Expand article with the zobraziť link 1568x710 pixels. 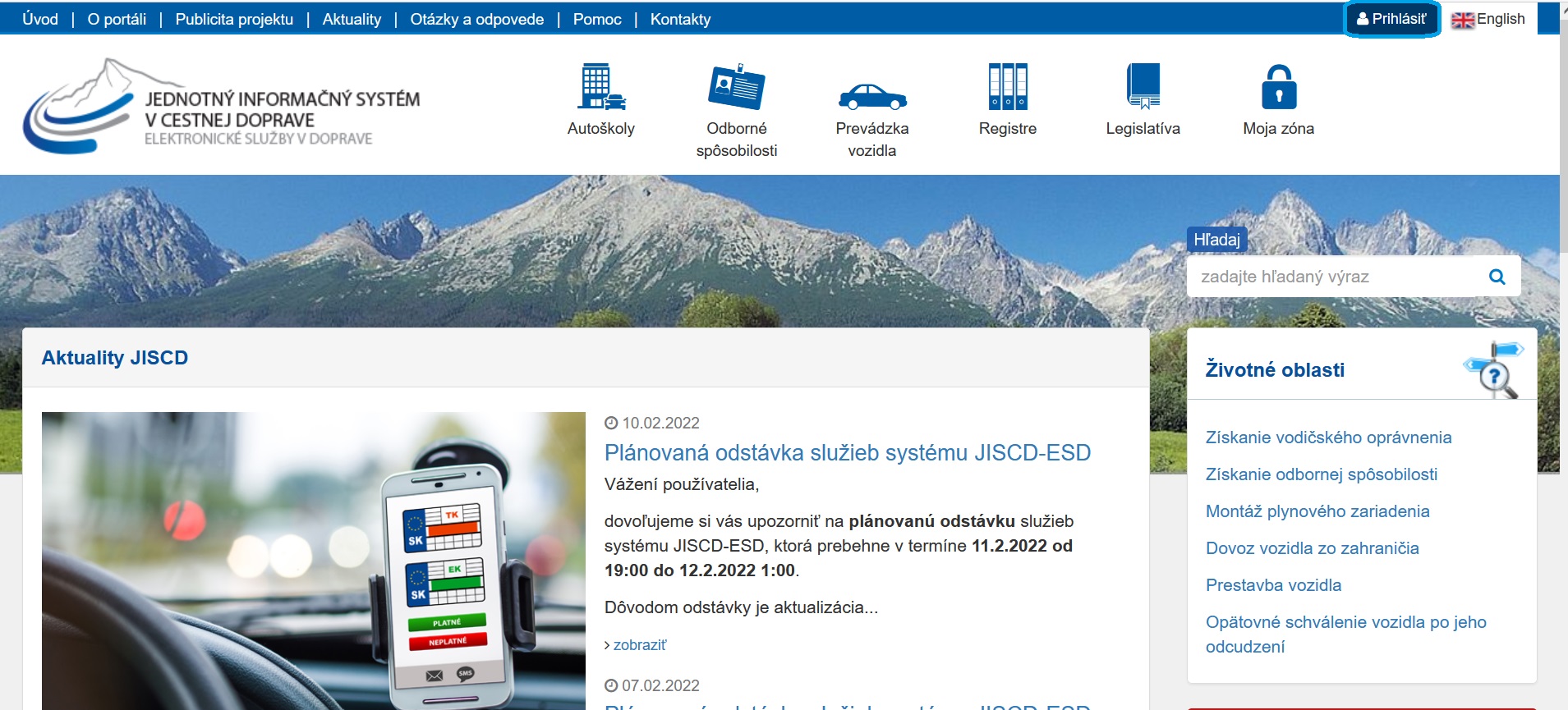coord(639,645)
